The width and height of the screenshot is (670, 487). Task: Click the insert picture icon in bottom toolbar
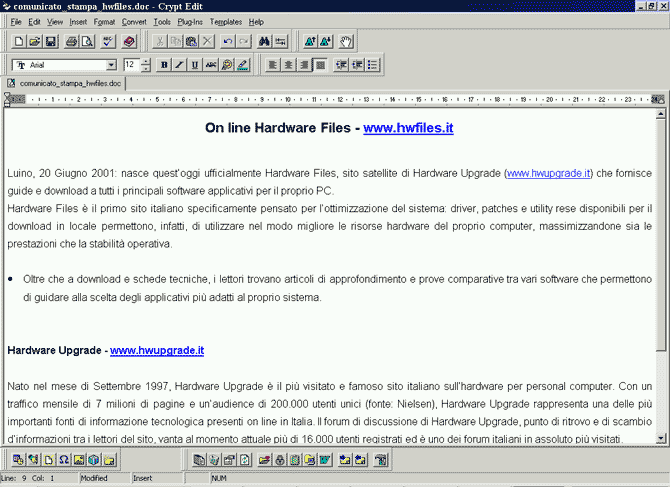[x=79, y=460]
